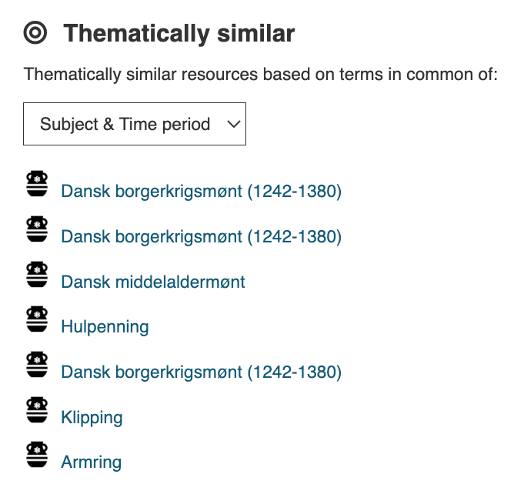Image resolution: width=514 pixels, height=492 pixels.
Task: Open the third Dansk borgerkrigsmønt (1242-1380) link
Action: click(x=201, y=372)
